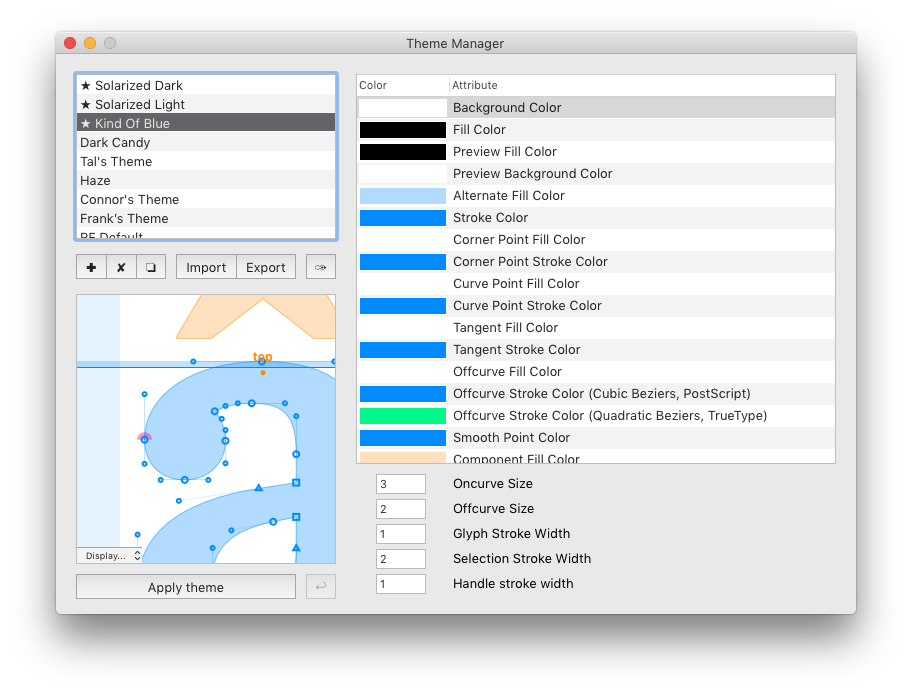Choose the Dark Candy theme
This screenshot has width=912, height=694.
tap(206, 143)
